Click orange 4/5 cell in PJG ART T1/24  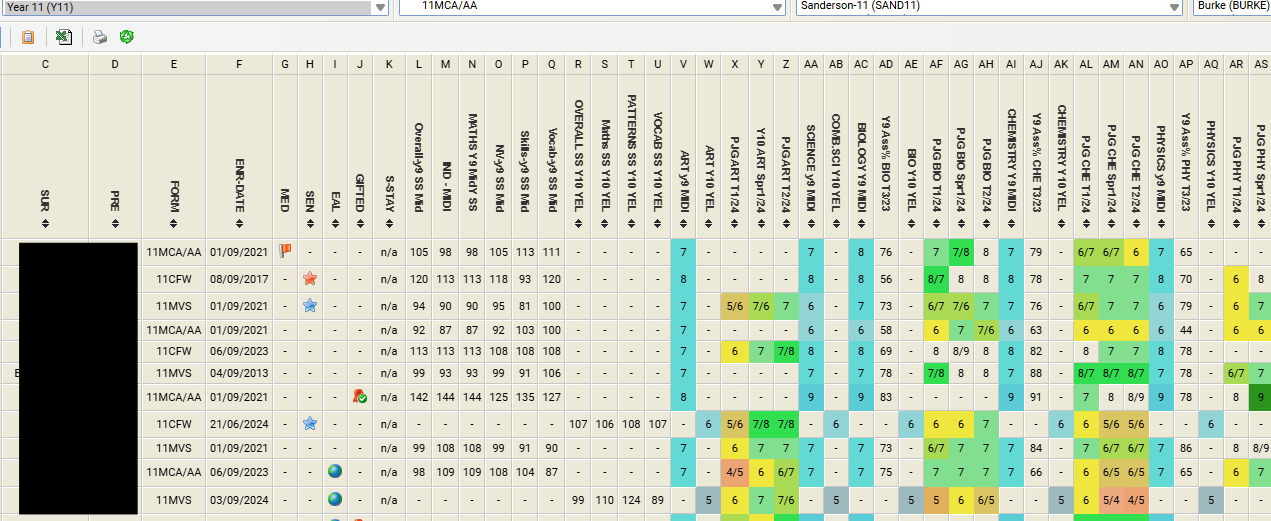tap(735, 471)
